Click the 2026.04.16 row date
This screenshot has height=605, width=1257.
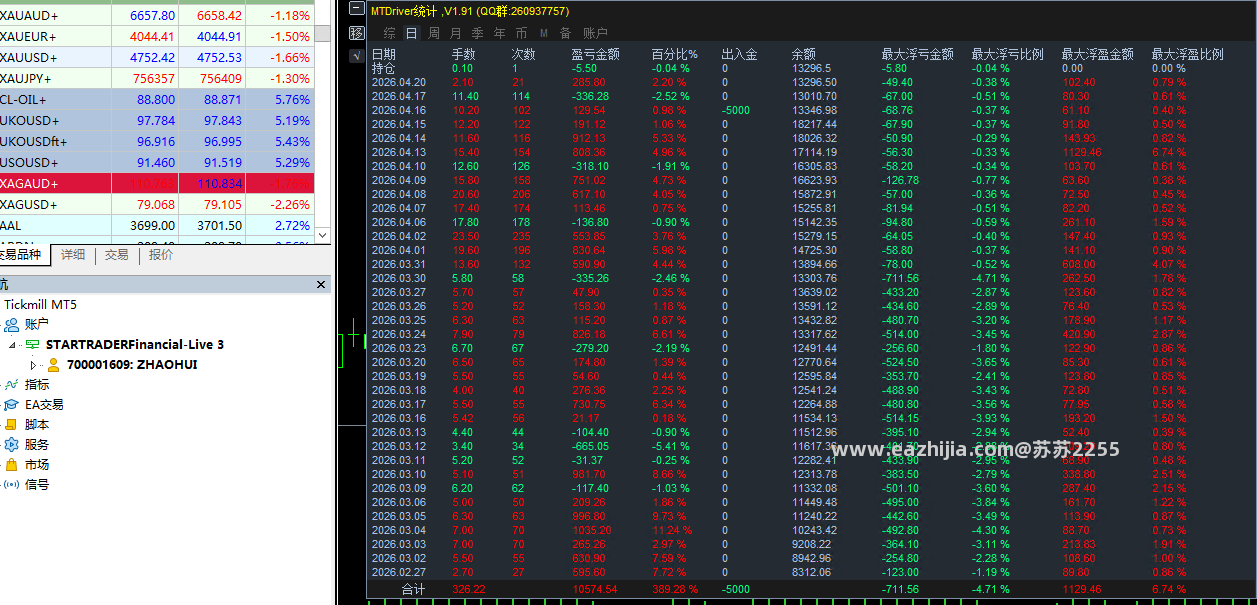[398, 110]
